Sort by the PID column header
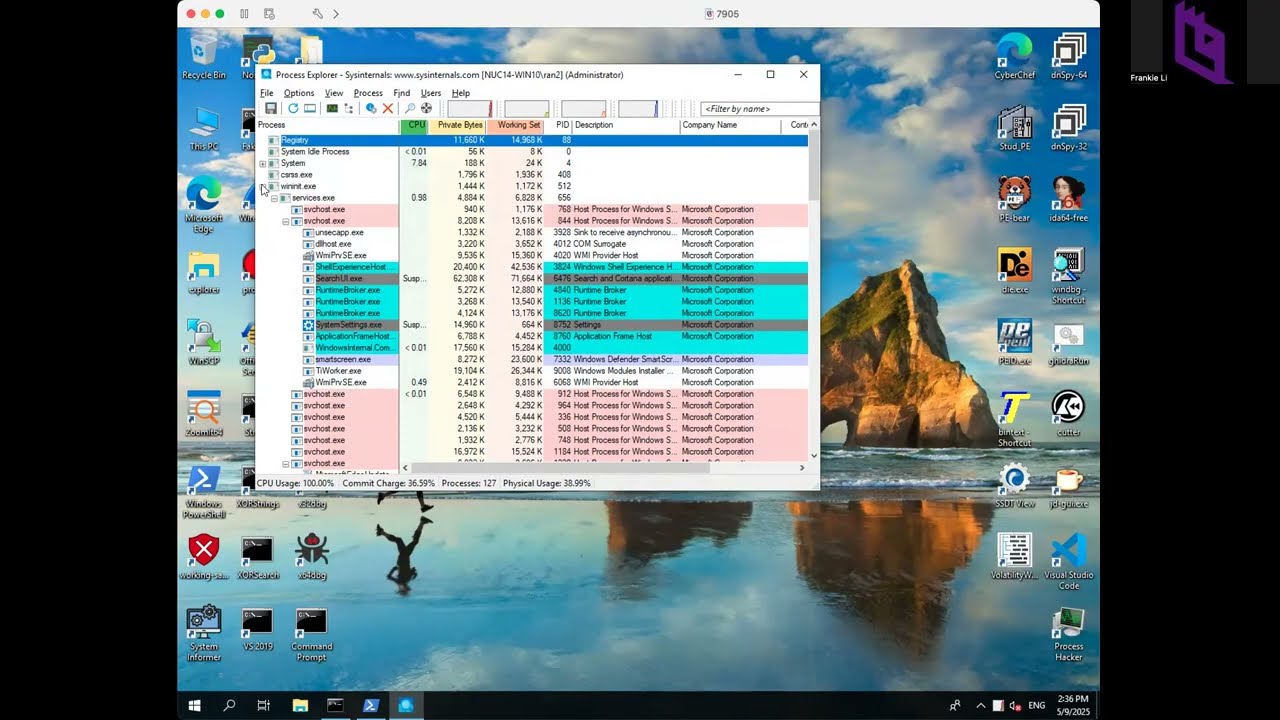 558,125
